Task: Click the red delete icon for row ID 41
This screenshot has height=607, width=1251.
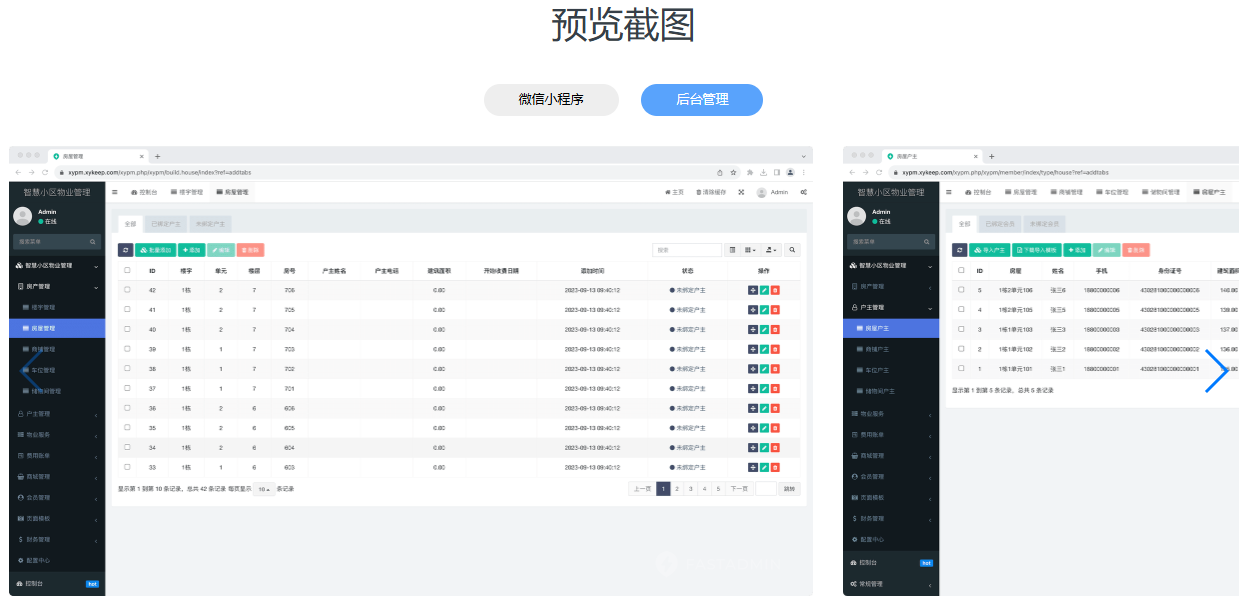Action: tap(777, 309)
